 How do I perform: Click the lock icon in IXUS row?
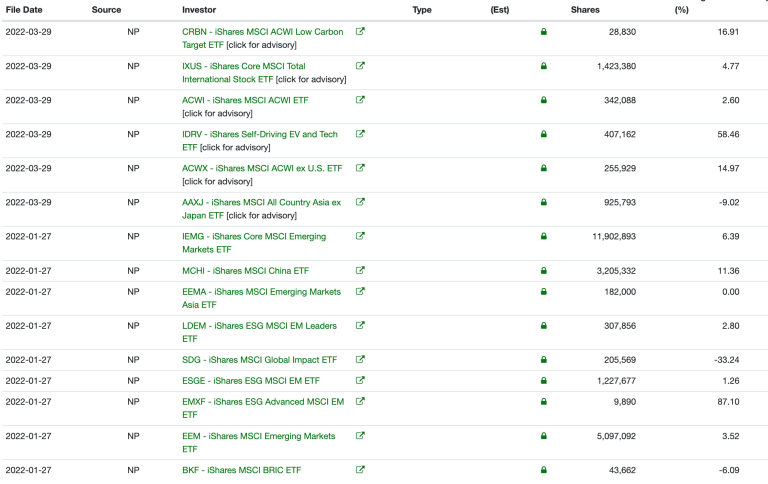click(x=544, y=66)
